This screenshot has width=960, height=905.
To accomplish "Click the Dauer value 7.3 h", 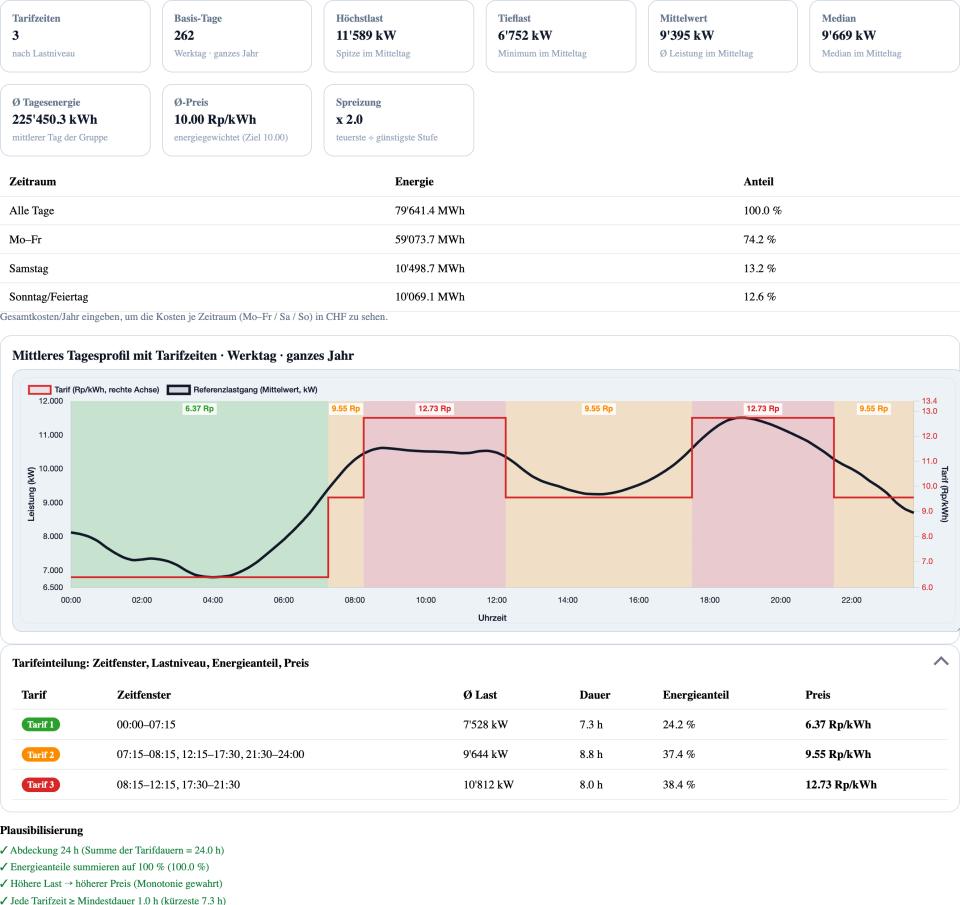I will coord(591,724).
